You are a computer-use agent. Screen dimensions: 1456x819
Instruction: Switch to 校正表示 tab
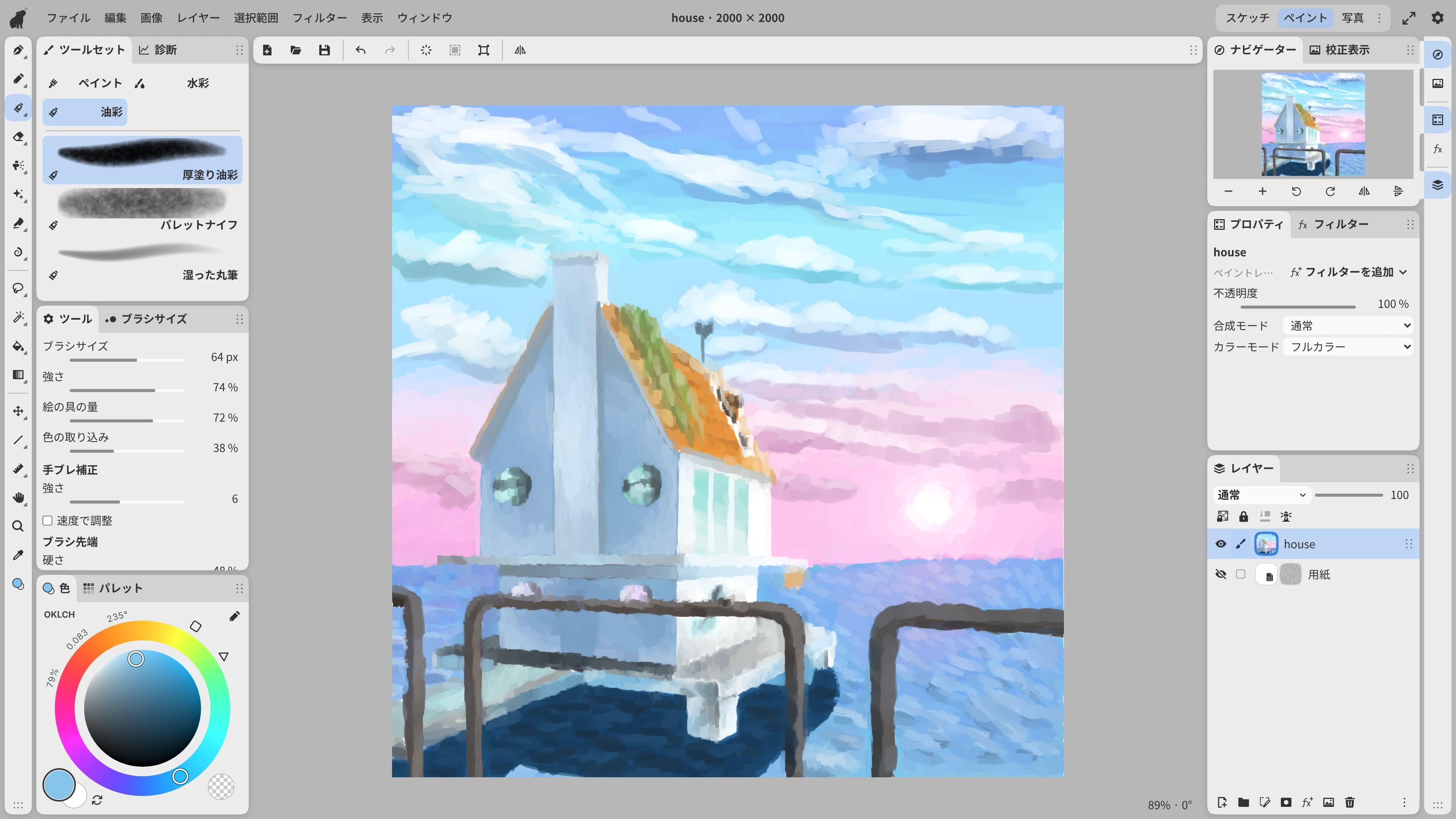(1340, 50)
